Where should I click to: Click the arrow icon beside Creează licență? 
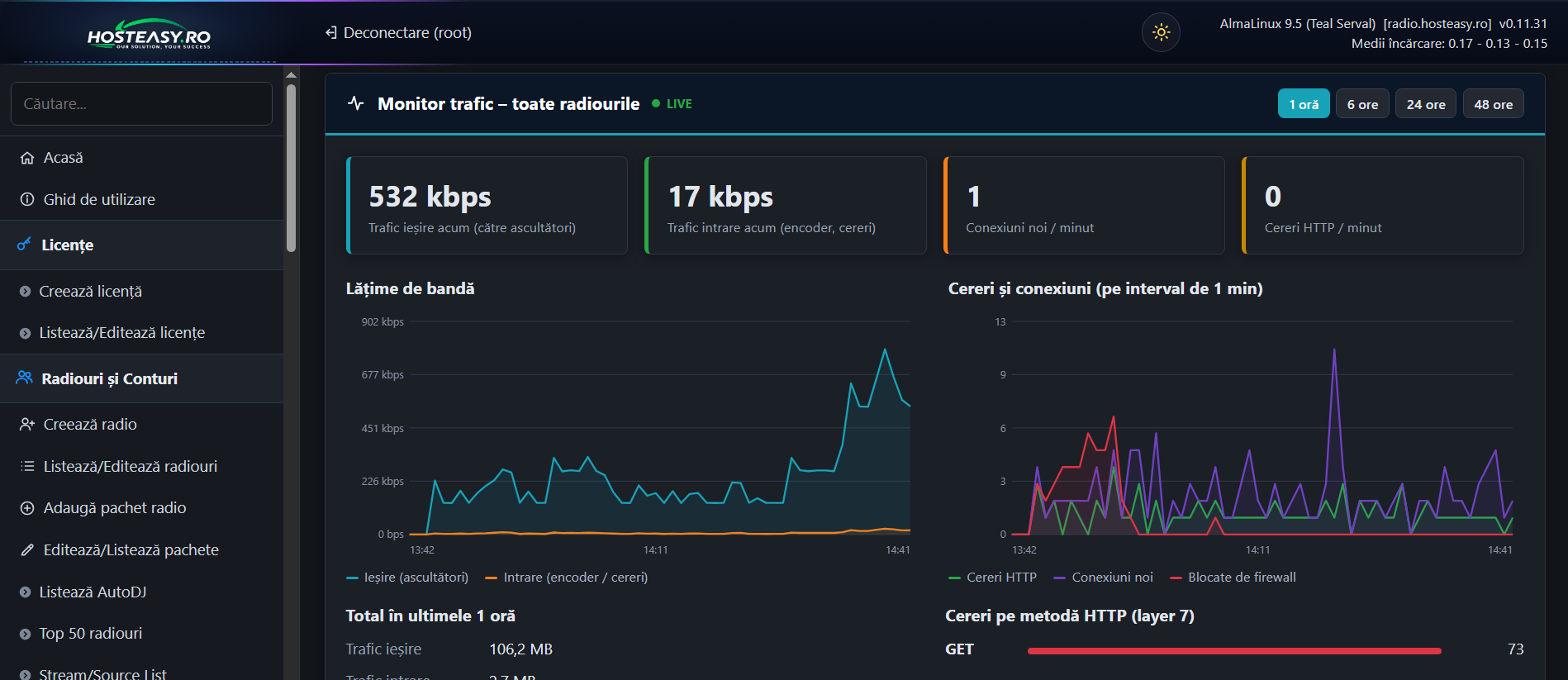25,292
